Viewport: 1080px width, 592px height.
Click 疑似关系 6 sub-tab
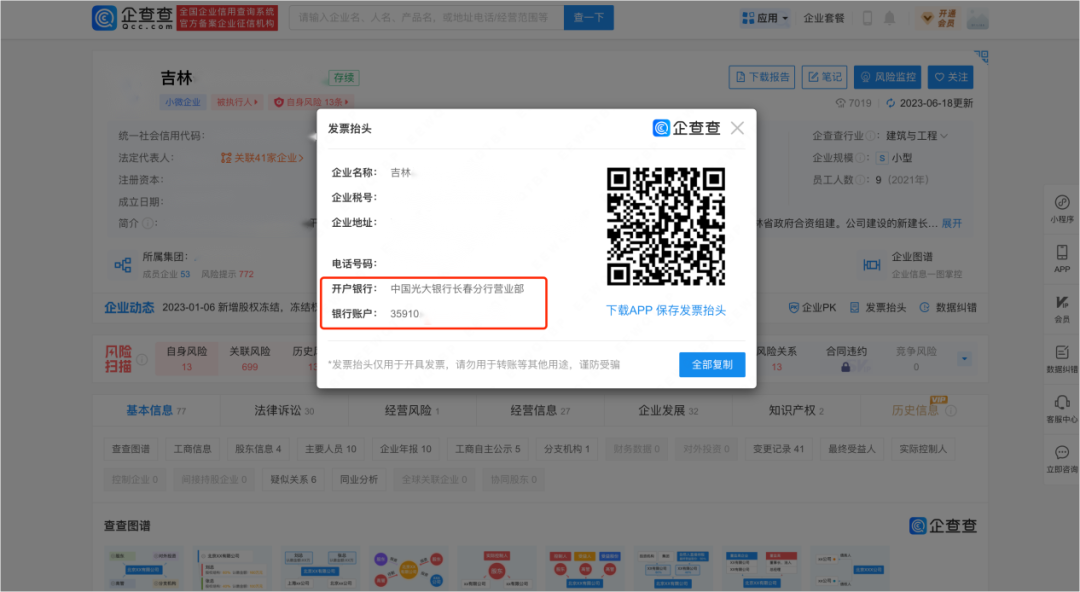coord(293,479)
